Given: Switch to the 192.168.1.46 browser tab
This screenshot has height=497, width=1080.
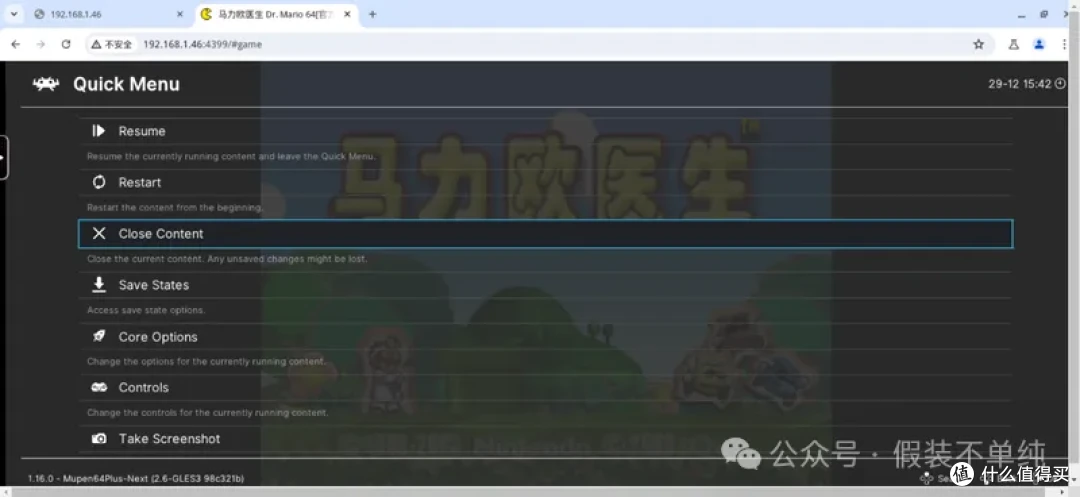Looking at the screenshot, I should click(109, 14).
